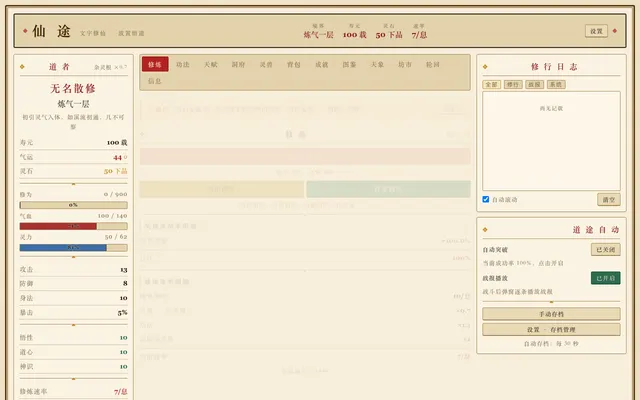This screenshot has width=640, height=400.
Task: Click the 7/息 speed value in header
Action: [419, 35]
